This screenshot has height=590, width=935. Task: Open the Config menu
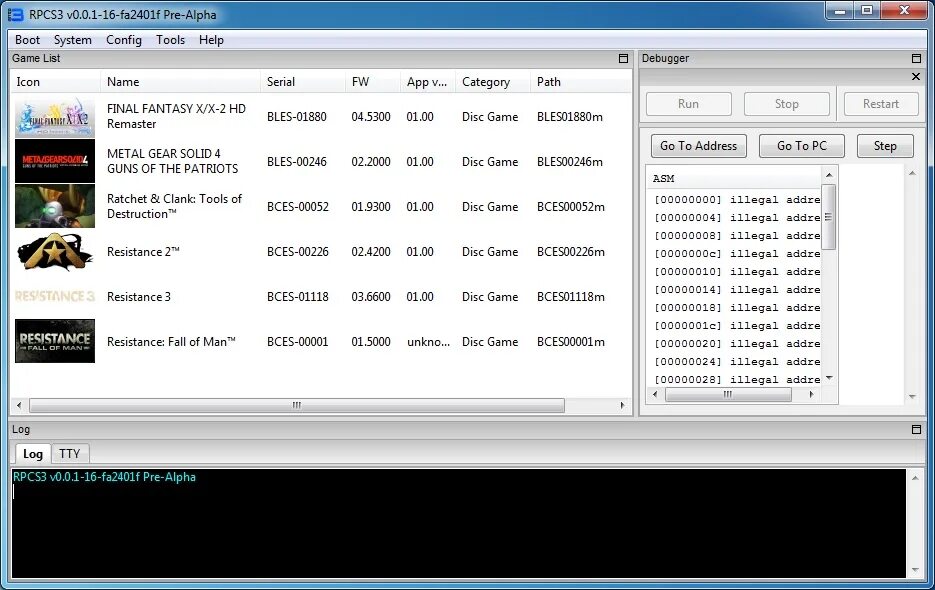coord(124,40)
